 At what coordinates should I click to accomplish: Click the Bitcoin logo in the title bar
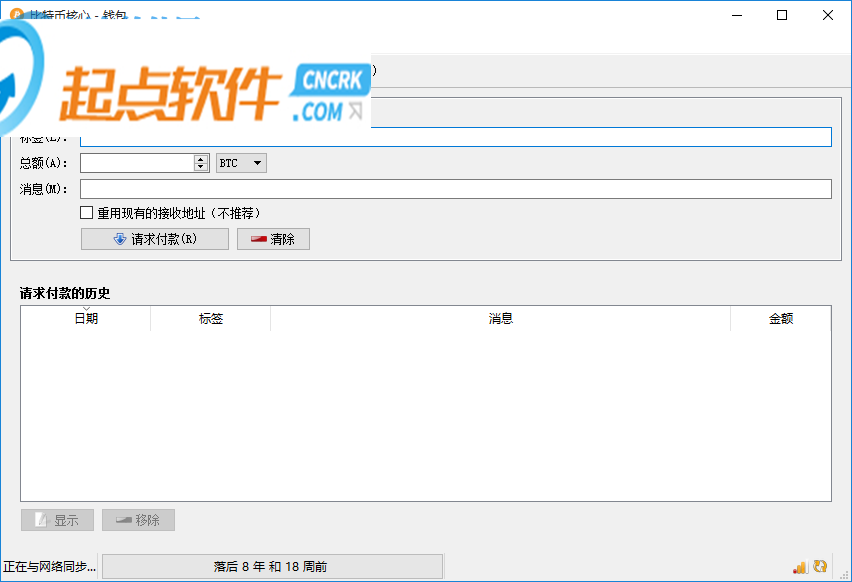(x=16, y=14)
